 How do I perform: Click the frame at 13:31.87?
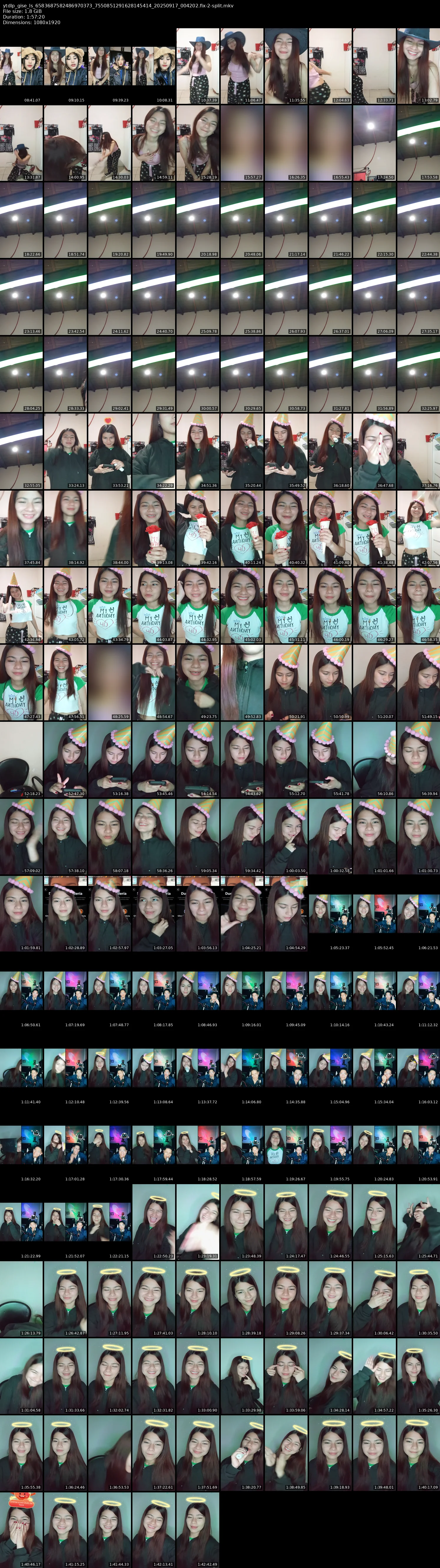tap(21, 143)
